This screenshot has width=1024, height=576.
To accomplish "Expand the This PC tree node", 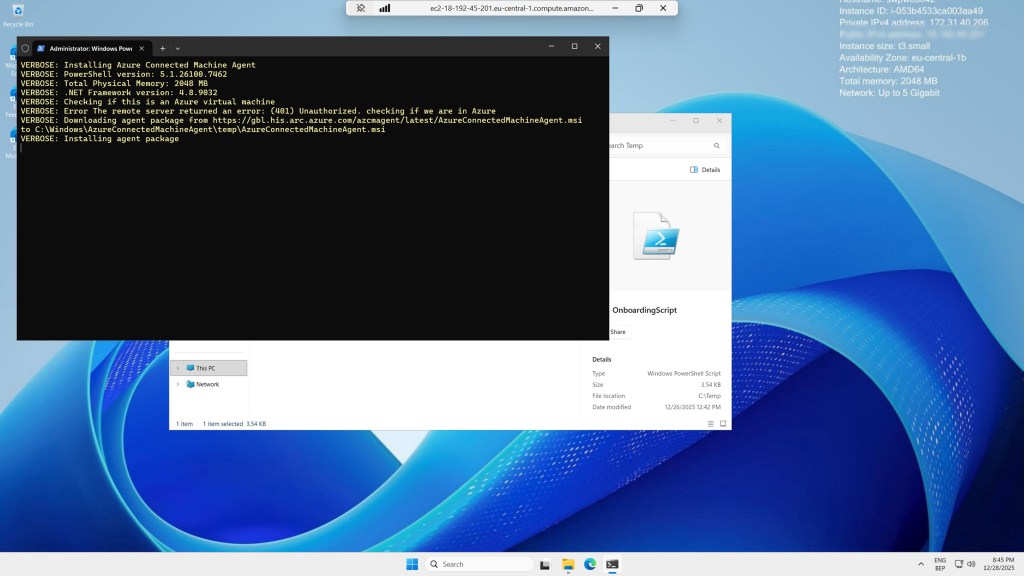I will 178,368.
